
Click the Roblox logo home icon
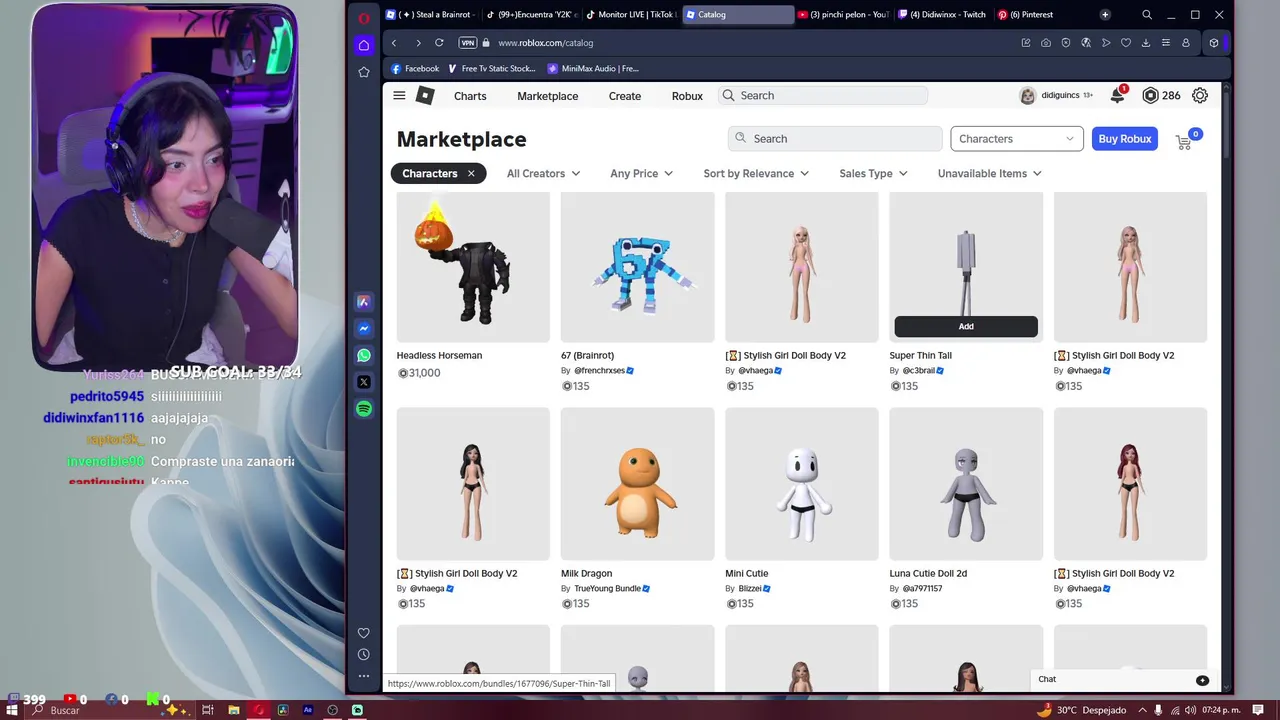(425, 96)
